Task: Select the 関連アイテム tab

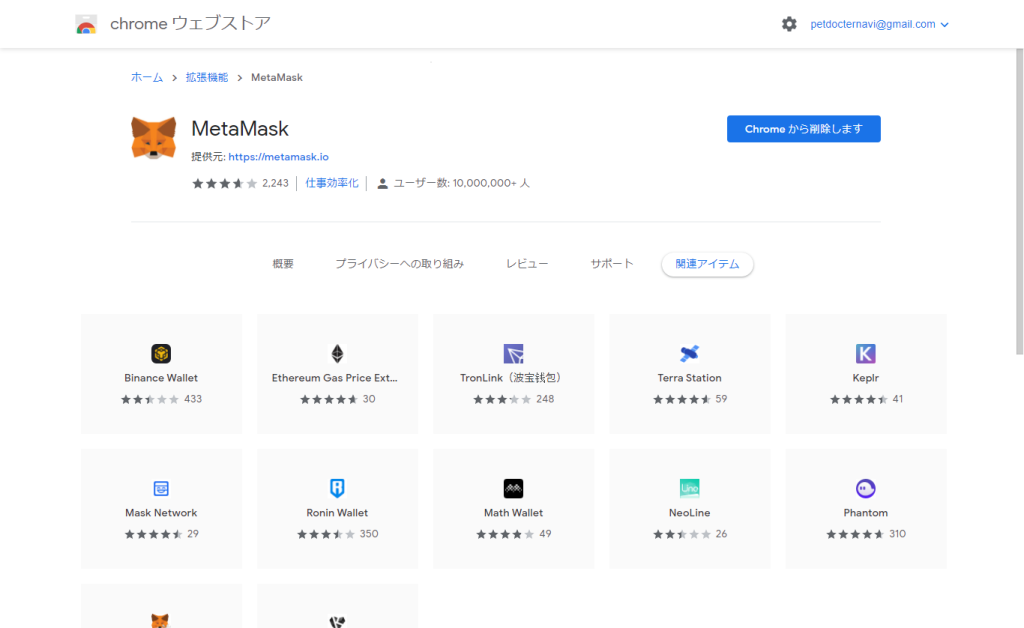Action: [707, 264]
